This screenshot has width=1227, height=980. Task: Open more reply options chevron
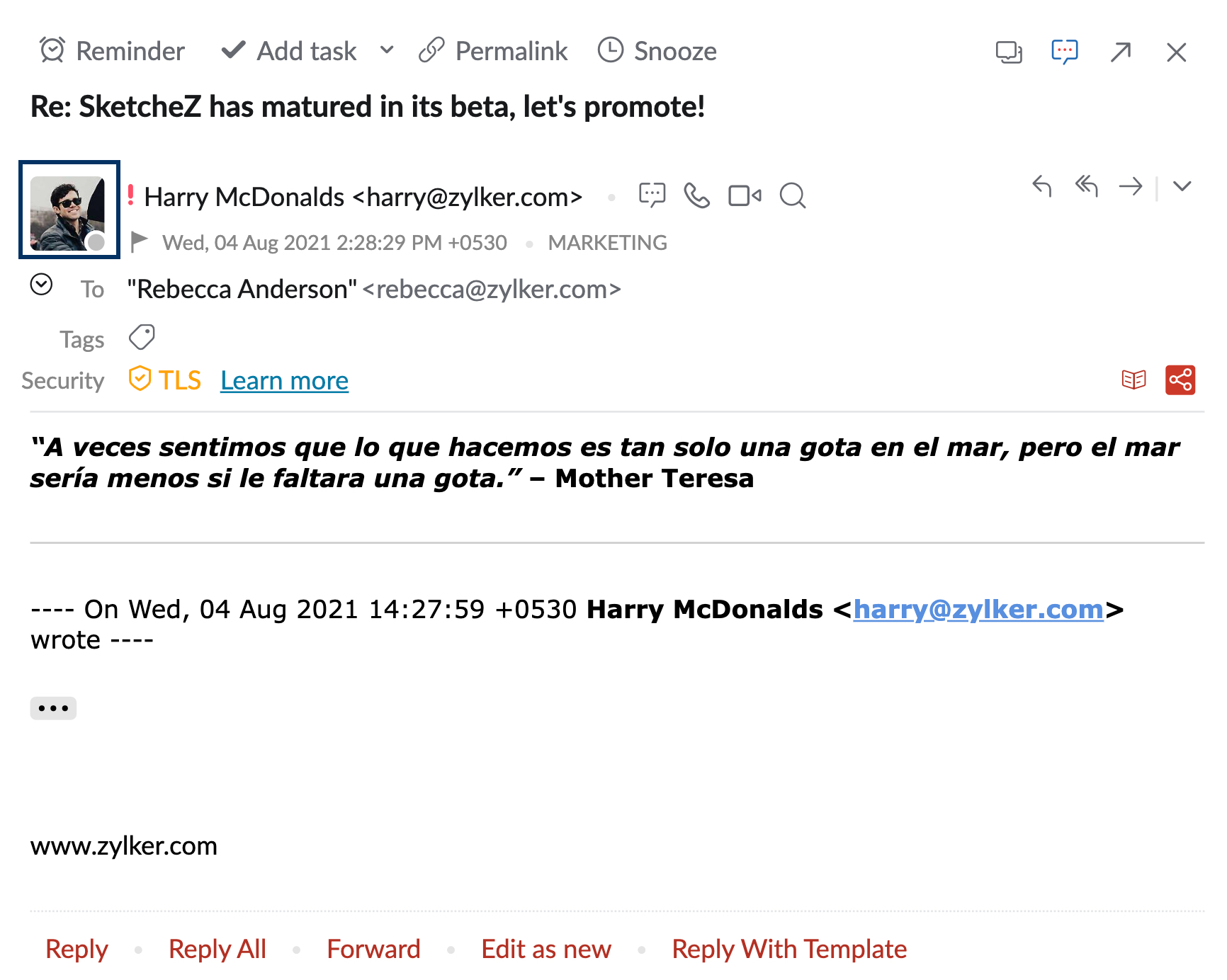coord(1182,186)
